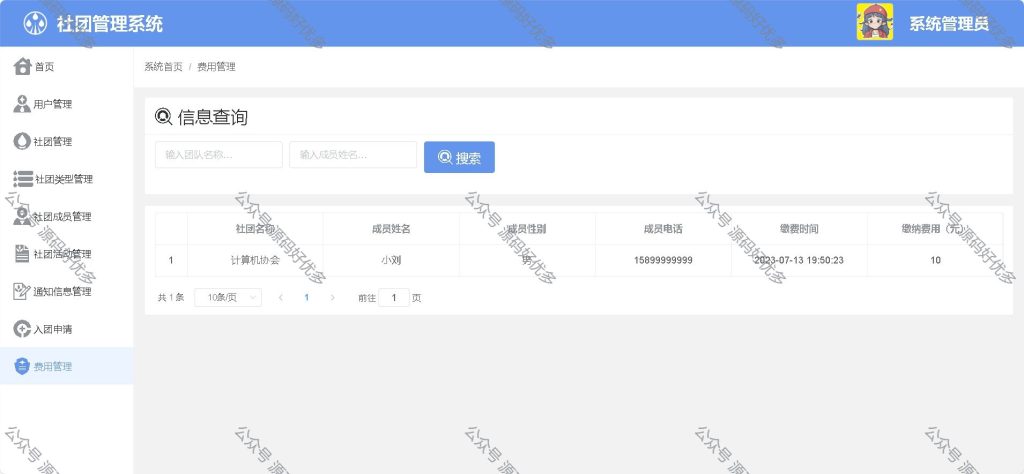
Task: Click the 社团名称 column header
Action: coord(255,229)
